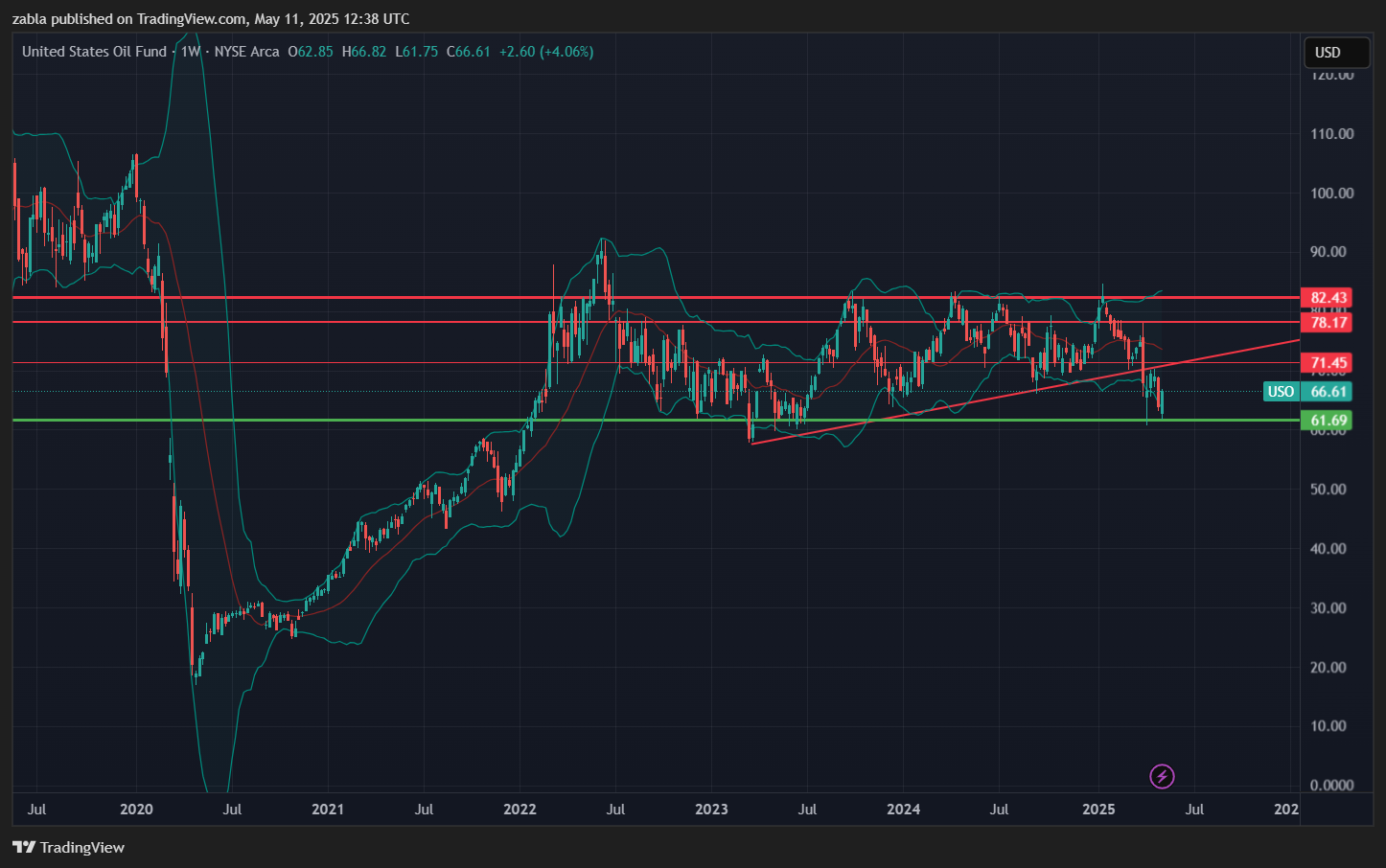This screenshot has width=1386, height=868.
Task: Click 2025 on the time axis
Action: pos(1098,810)
